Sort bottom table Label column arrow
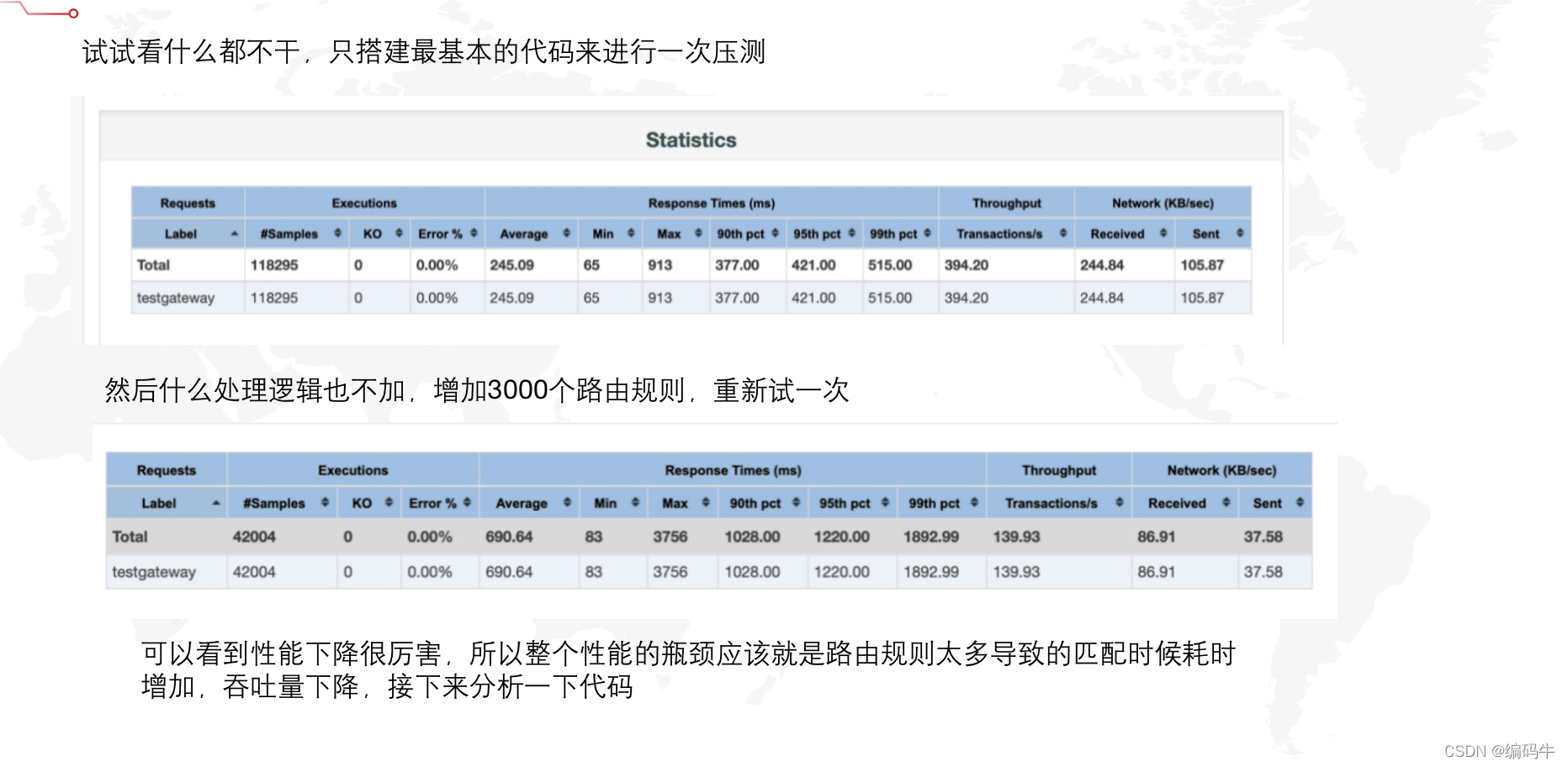1568x767 pixels. point(216,503)
